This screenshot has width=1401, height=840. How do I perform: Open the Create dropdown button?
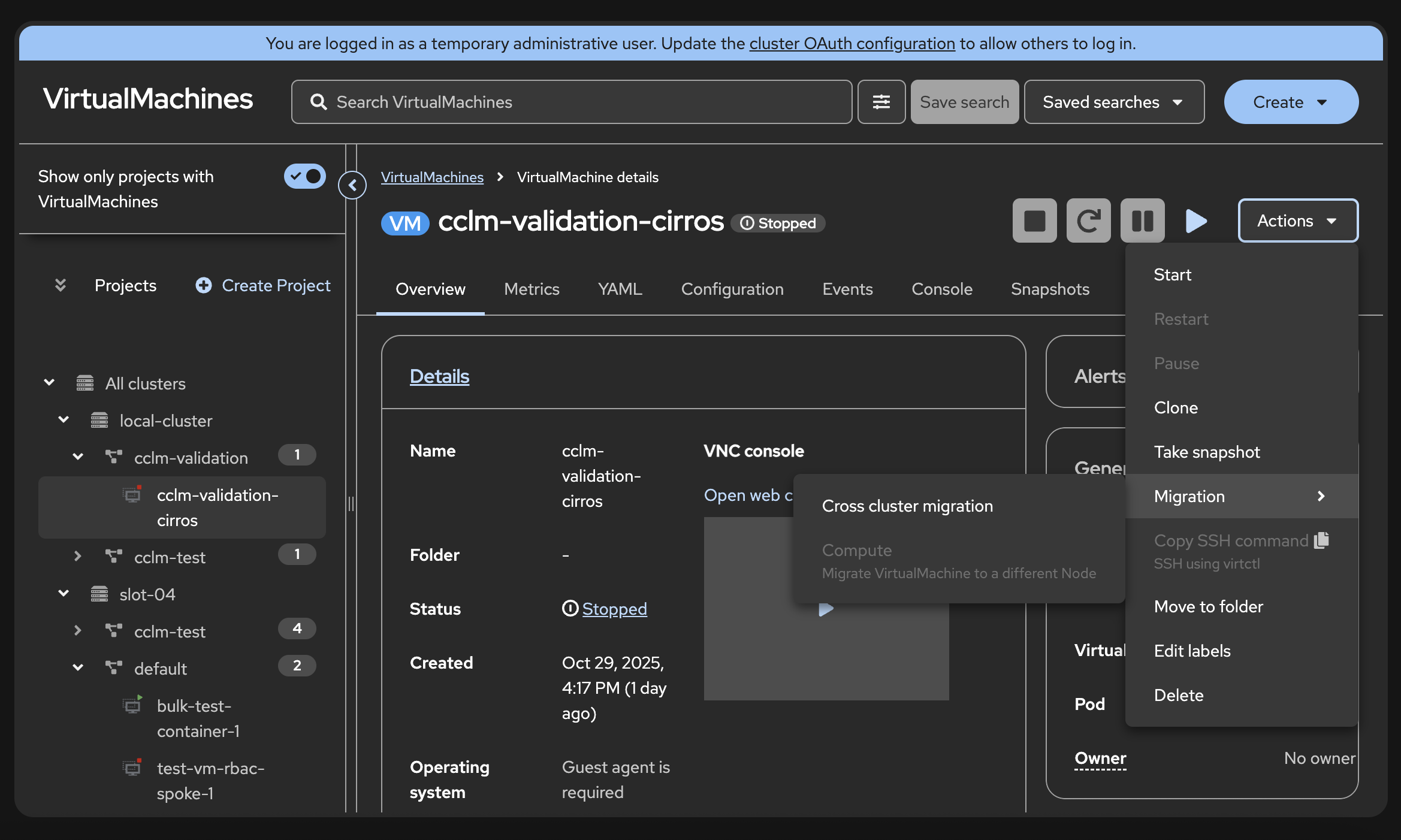[1291, 102]
